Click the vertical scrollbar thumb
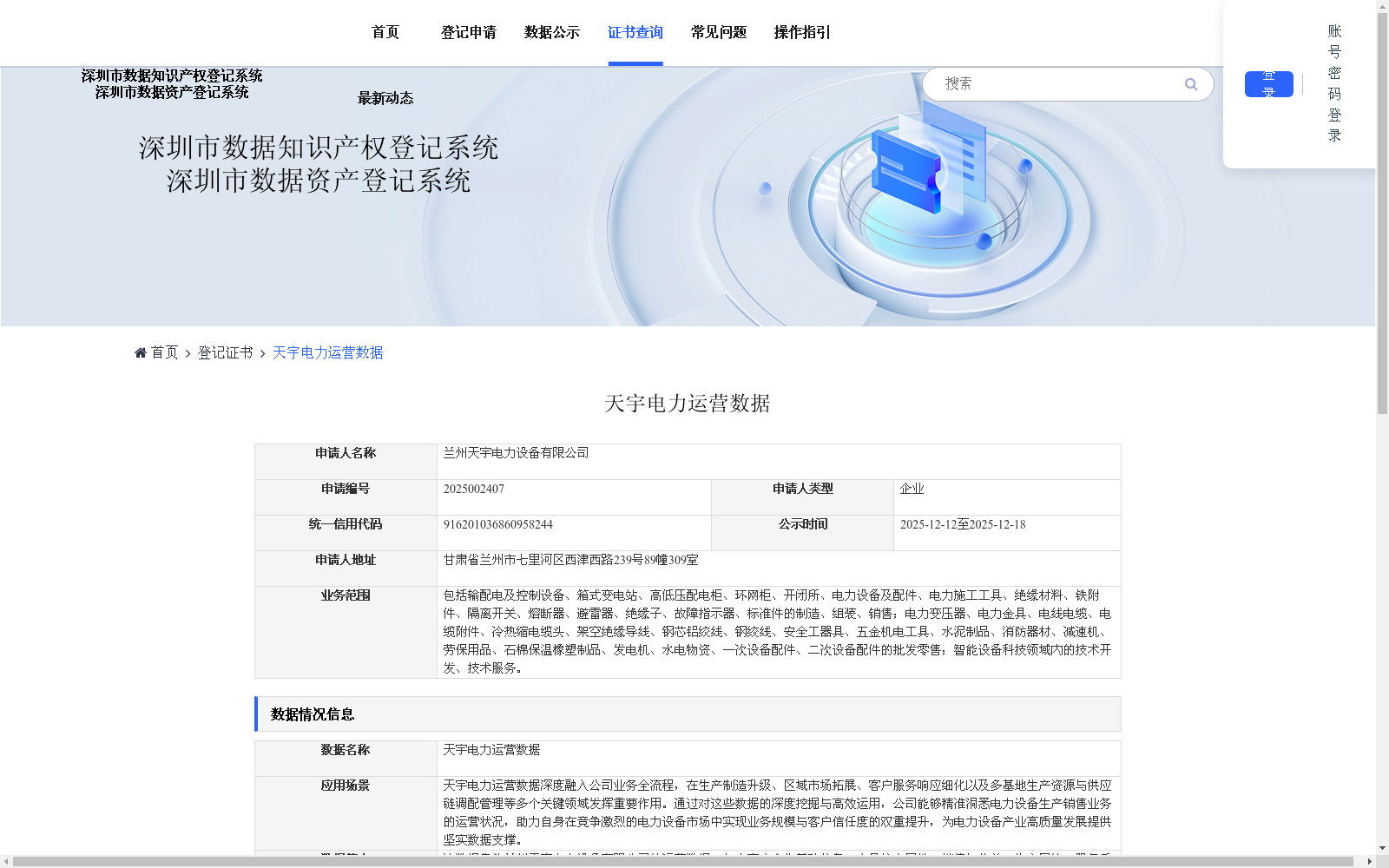Viewport: 1389px width, 868px height. [x=1382, y=213]
